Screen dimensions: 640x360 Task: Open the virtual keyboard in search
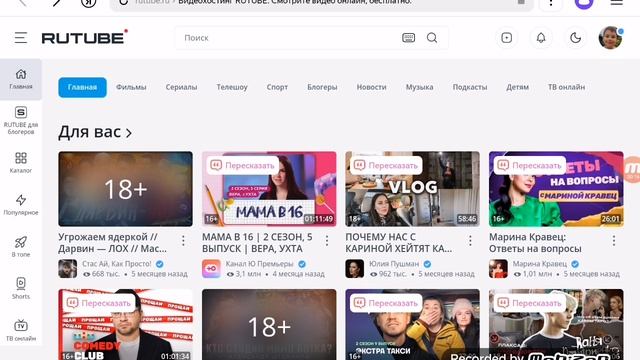point(409,38)
